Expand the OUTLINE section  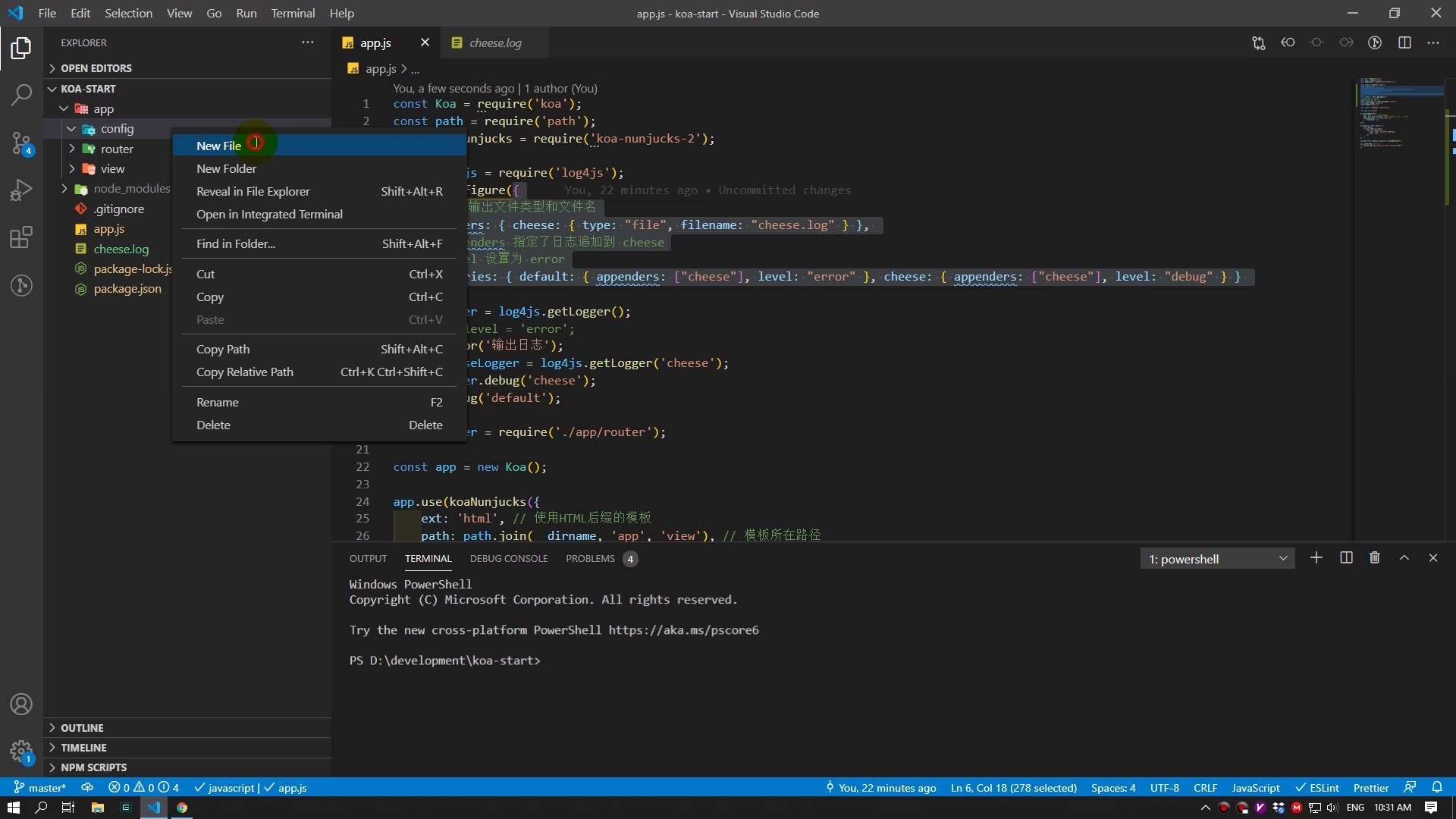point(82,728)
